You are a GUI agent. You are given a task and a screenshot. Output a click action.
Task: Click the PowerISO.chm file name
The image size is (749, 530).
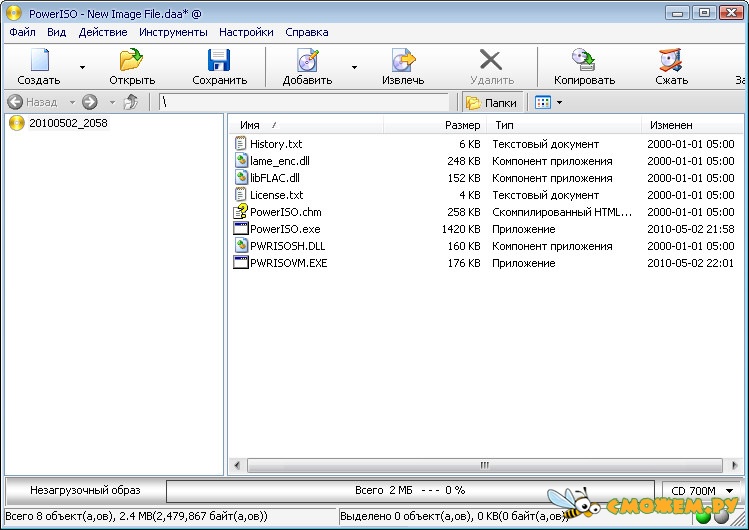286,212
